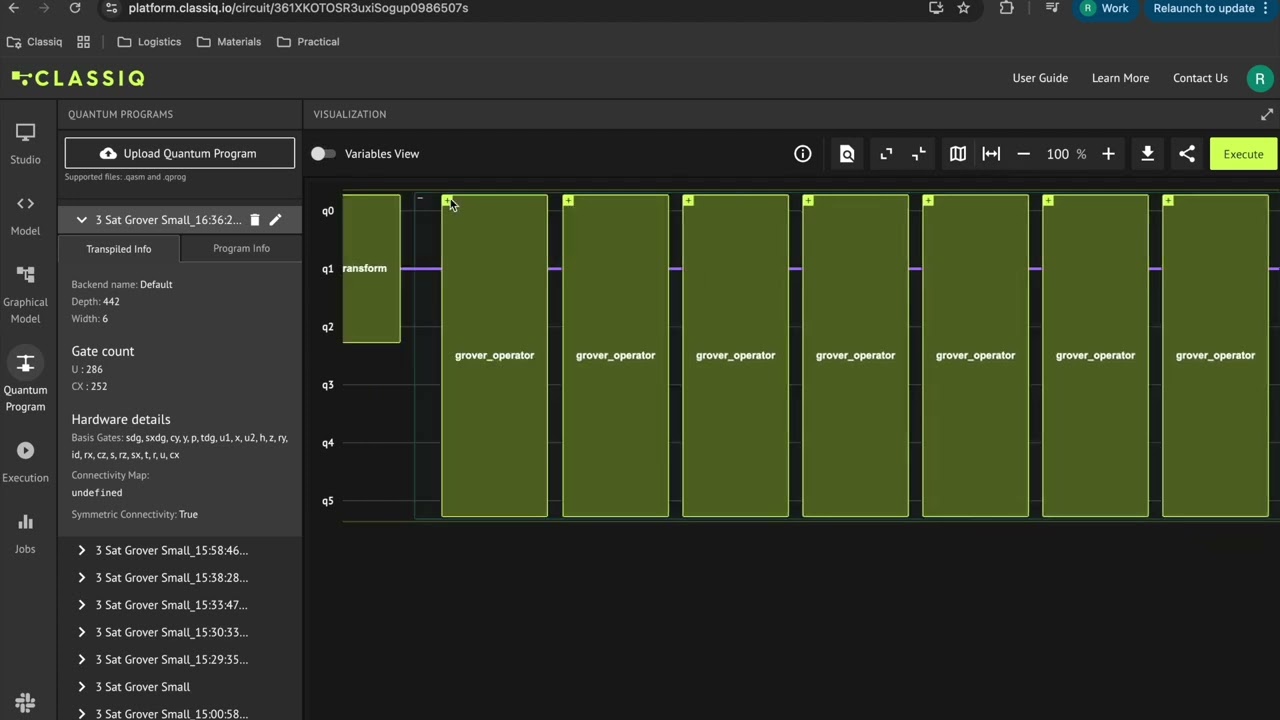Viewport: 1280px width, 720px height.
Task: Expand the last grover_operator block's plus icon
Action: click(x=1168, y=201)
